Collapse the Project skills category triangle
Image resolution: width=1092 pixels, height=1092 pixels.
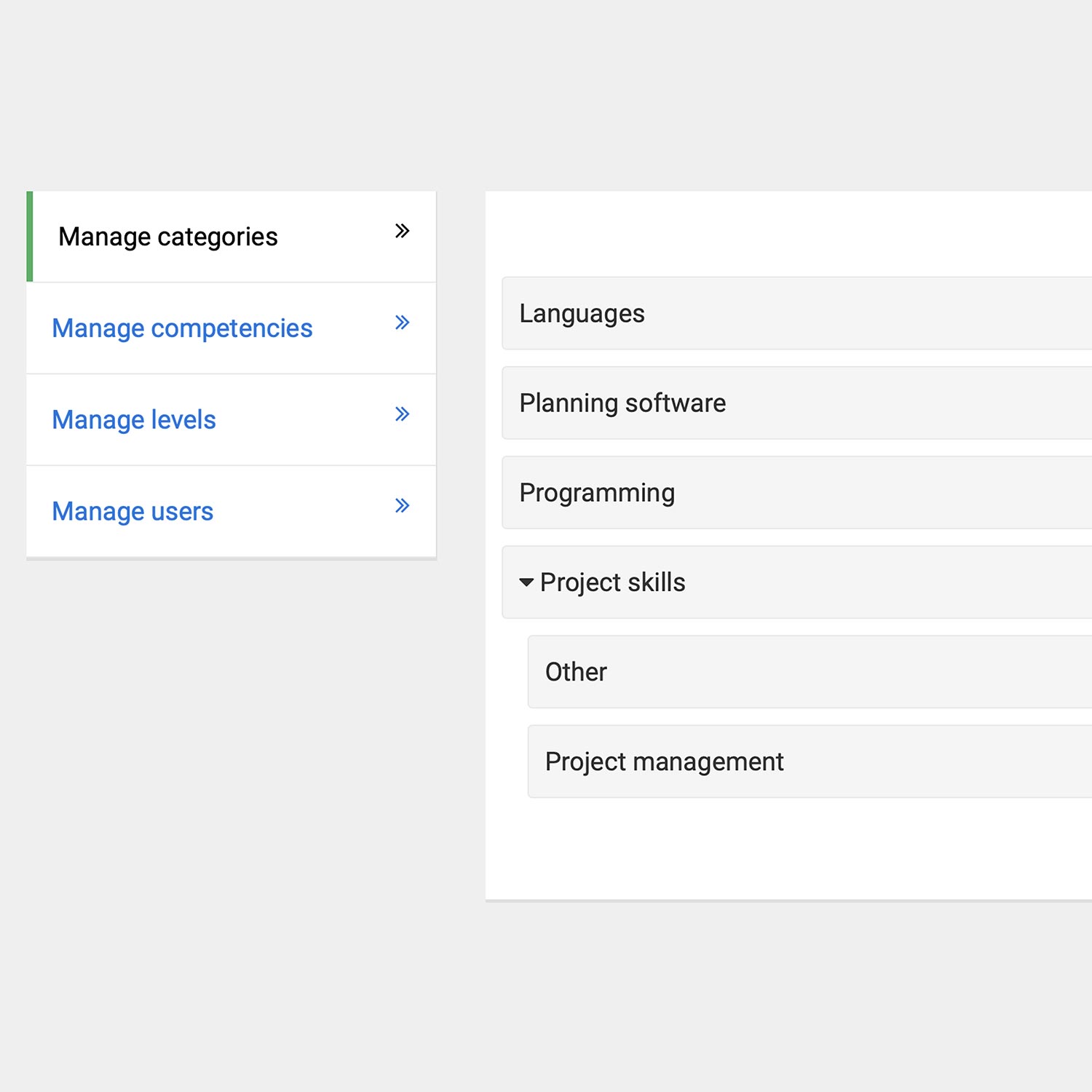[x=526, y=582]
